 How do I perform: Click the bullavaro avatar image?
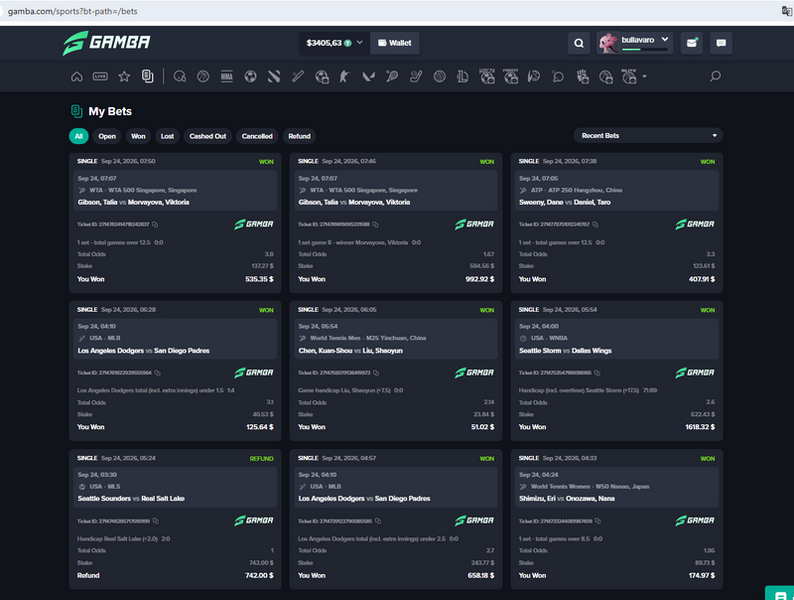click(x=608, y=43)
